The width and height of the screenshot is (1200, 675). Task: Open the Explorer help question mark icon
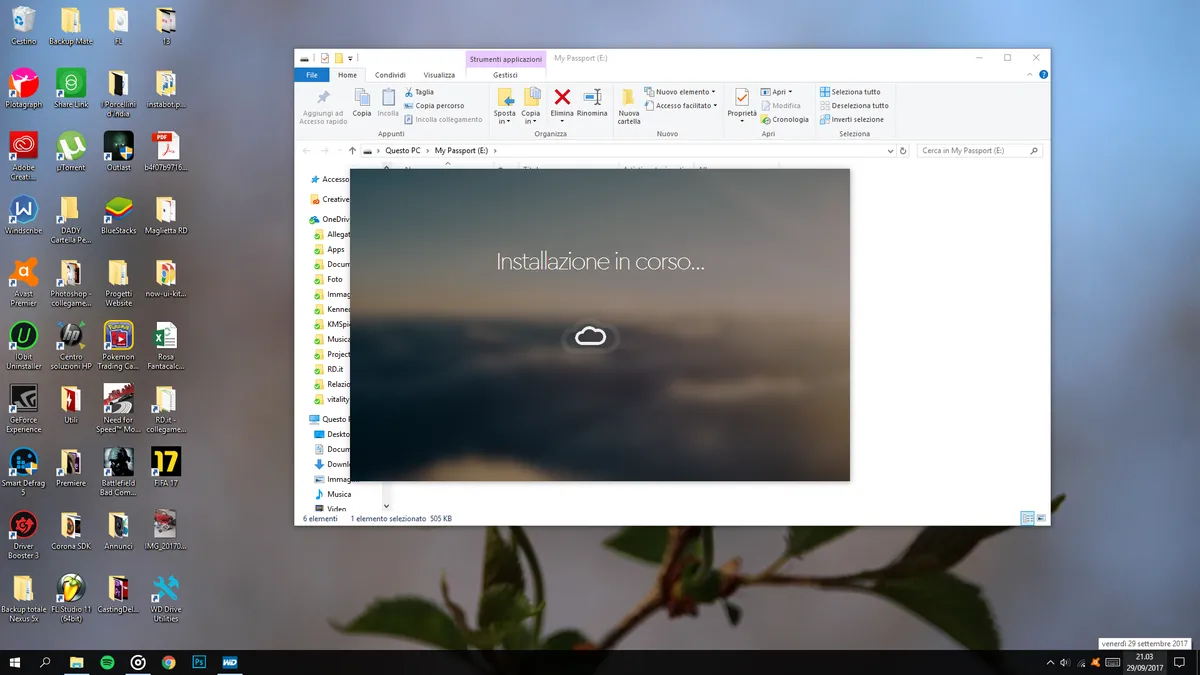1043,75
